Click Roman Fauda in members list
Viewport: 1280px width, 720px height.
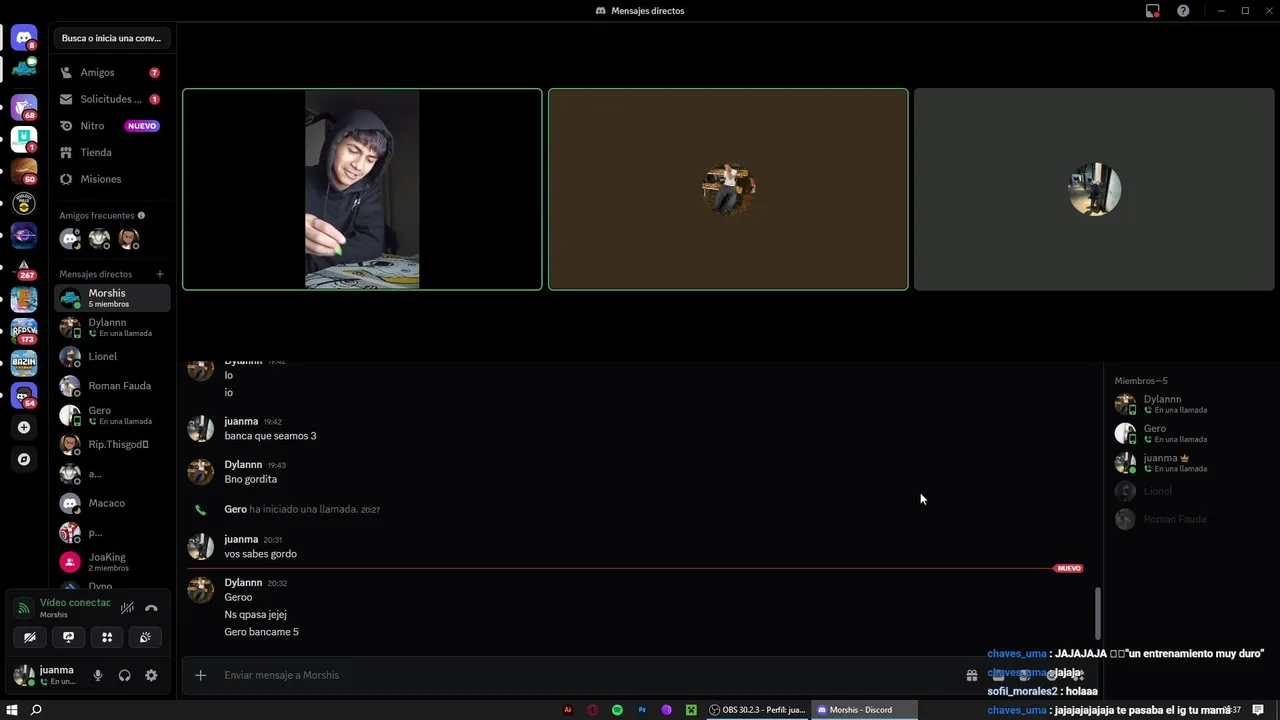[1190, 519]
